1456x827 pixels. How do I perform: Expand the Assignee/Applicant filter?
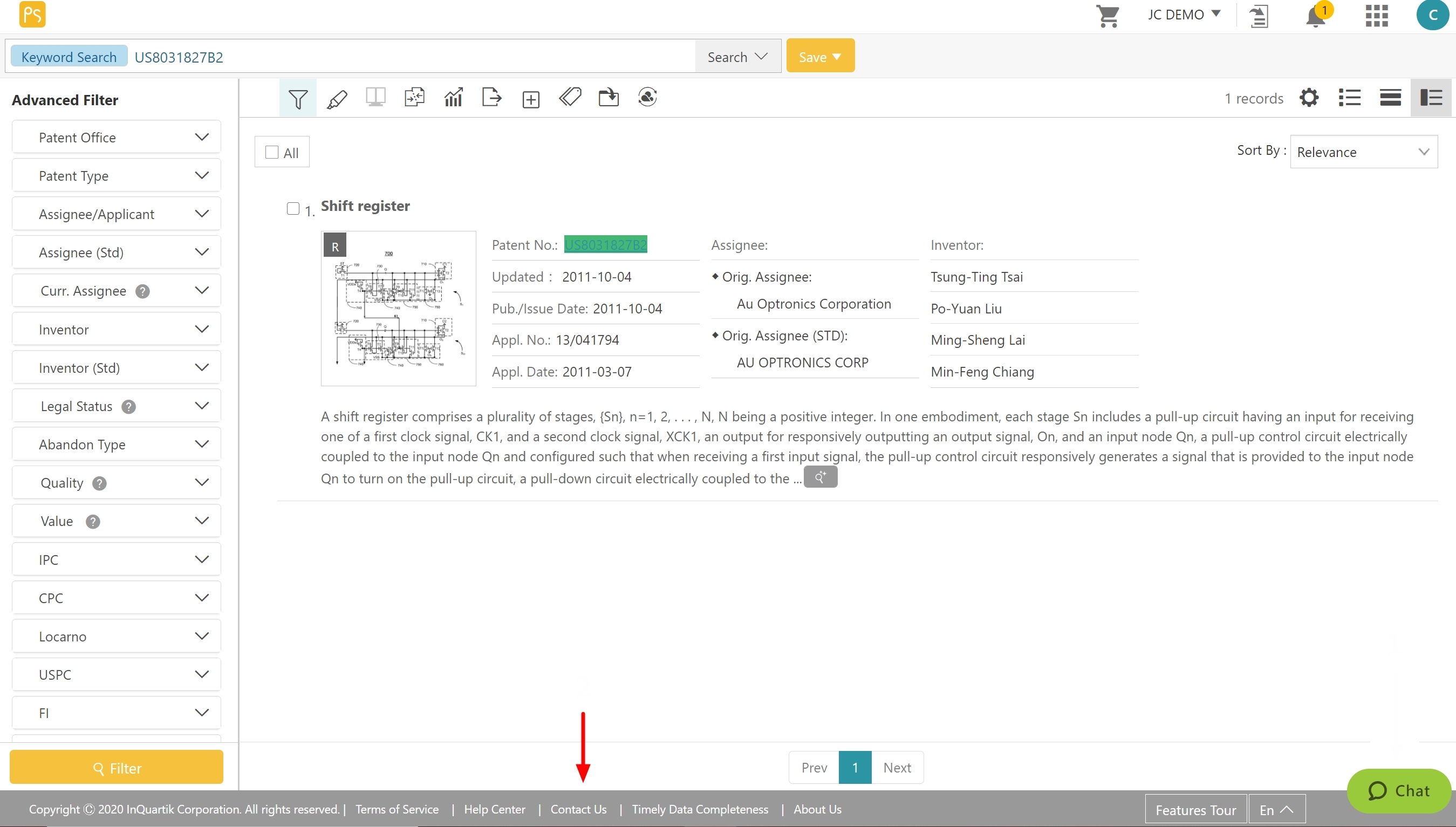point(117,214)
